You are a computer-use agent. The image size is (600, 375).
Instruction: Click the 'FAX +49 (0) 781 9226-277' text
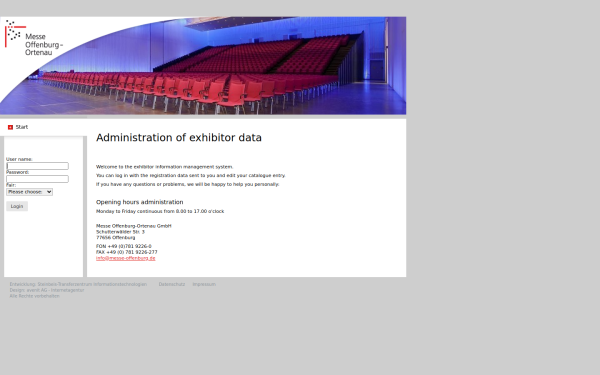coord(127,252)
